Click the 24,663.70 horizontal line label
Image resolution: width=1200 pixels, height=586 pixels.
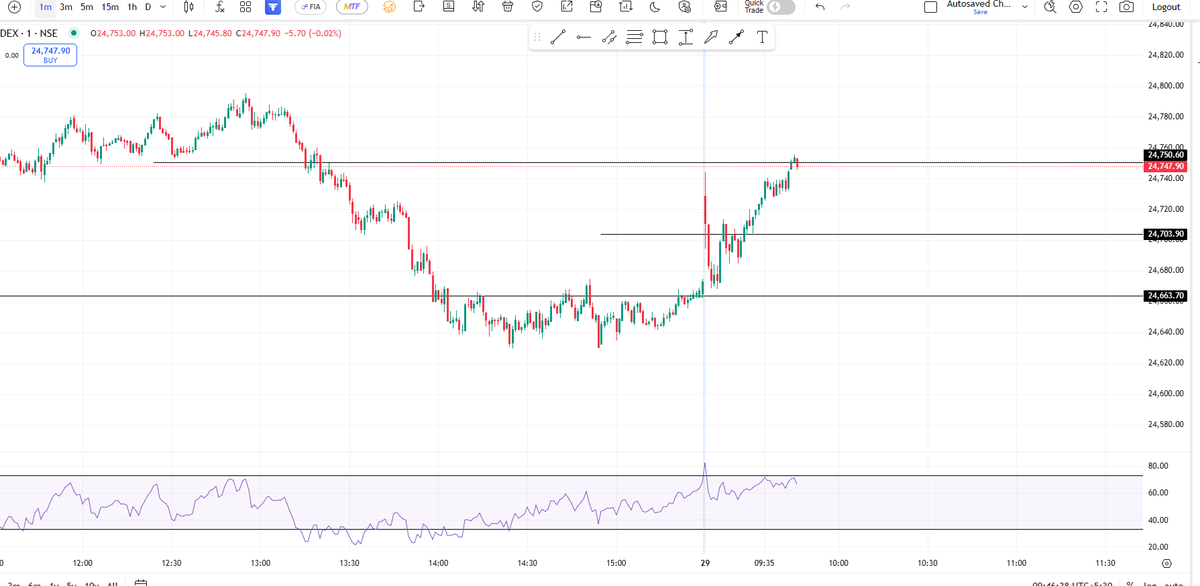tap(1166, 296)
